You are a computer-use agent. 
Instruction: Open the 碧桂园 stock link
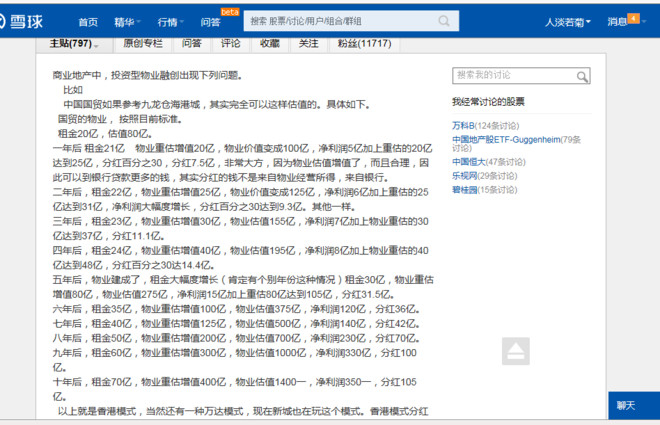[x=465, y=189]
